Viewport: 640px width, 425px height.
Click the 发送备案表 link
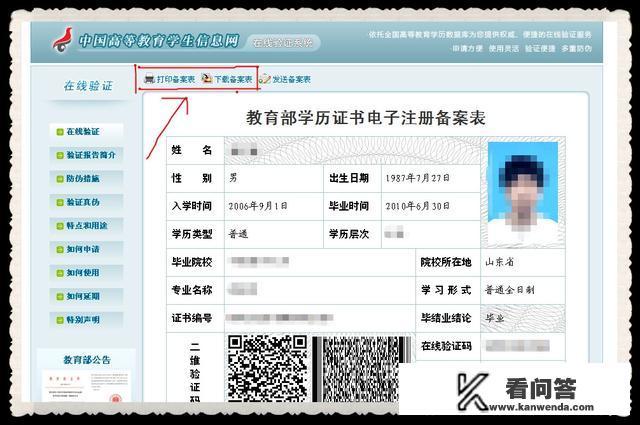[291, 79]
